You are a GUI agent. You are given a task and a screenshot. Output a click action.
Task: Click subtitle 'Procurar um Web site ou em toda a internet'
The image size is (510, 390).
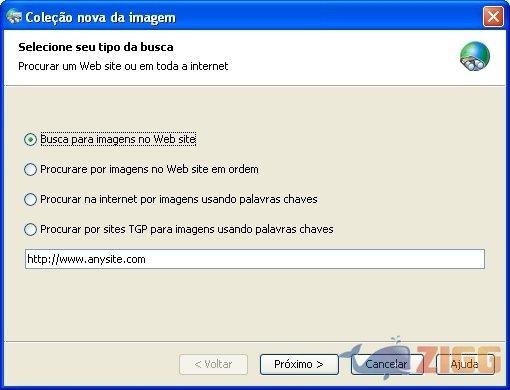point(123,66)
